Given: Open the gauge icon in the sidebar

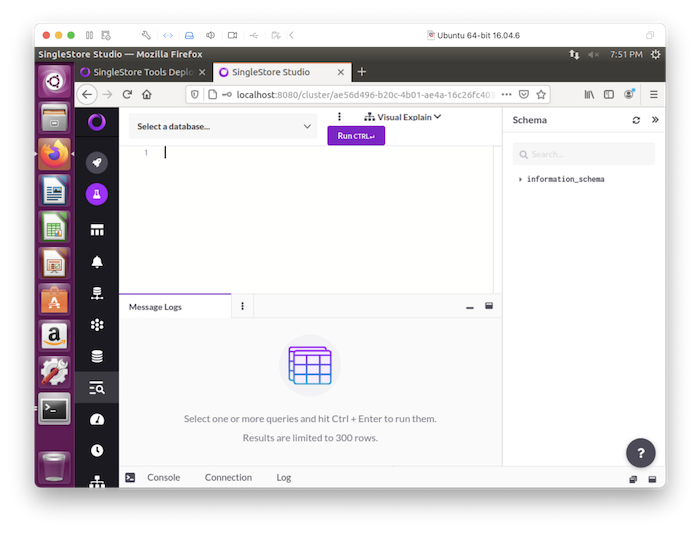Looking at the screenshot, I should [x=97, y=419].
